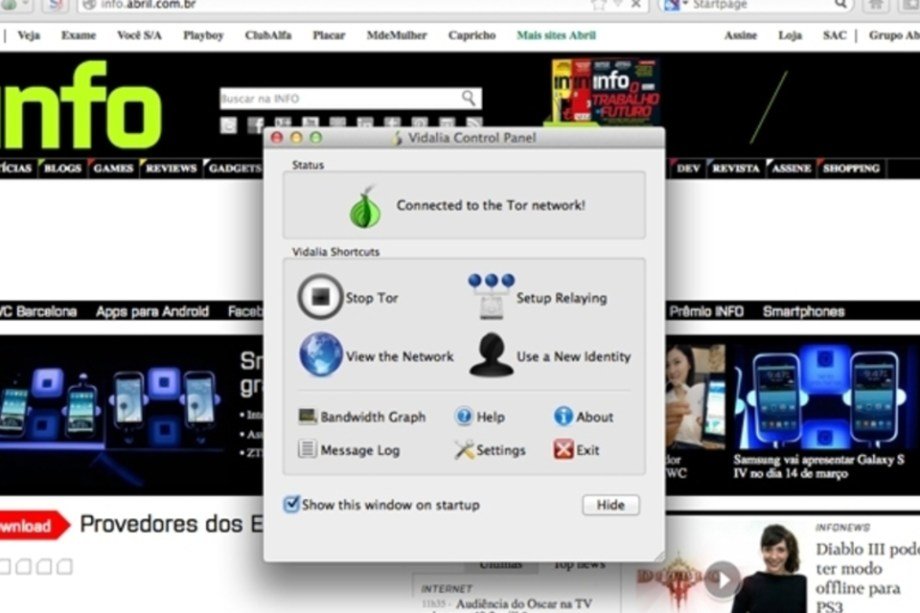Click the Provedores dos headline text
Image resolution: width=920 pixels, height=613 pixels.
(171, 524)
